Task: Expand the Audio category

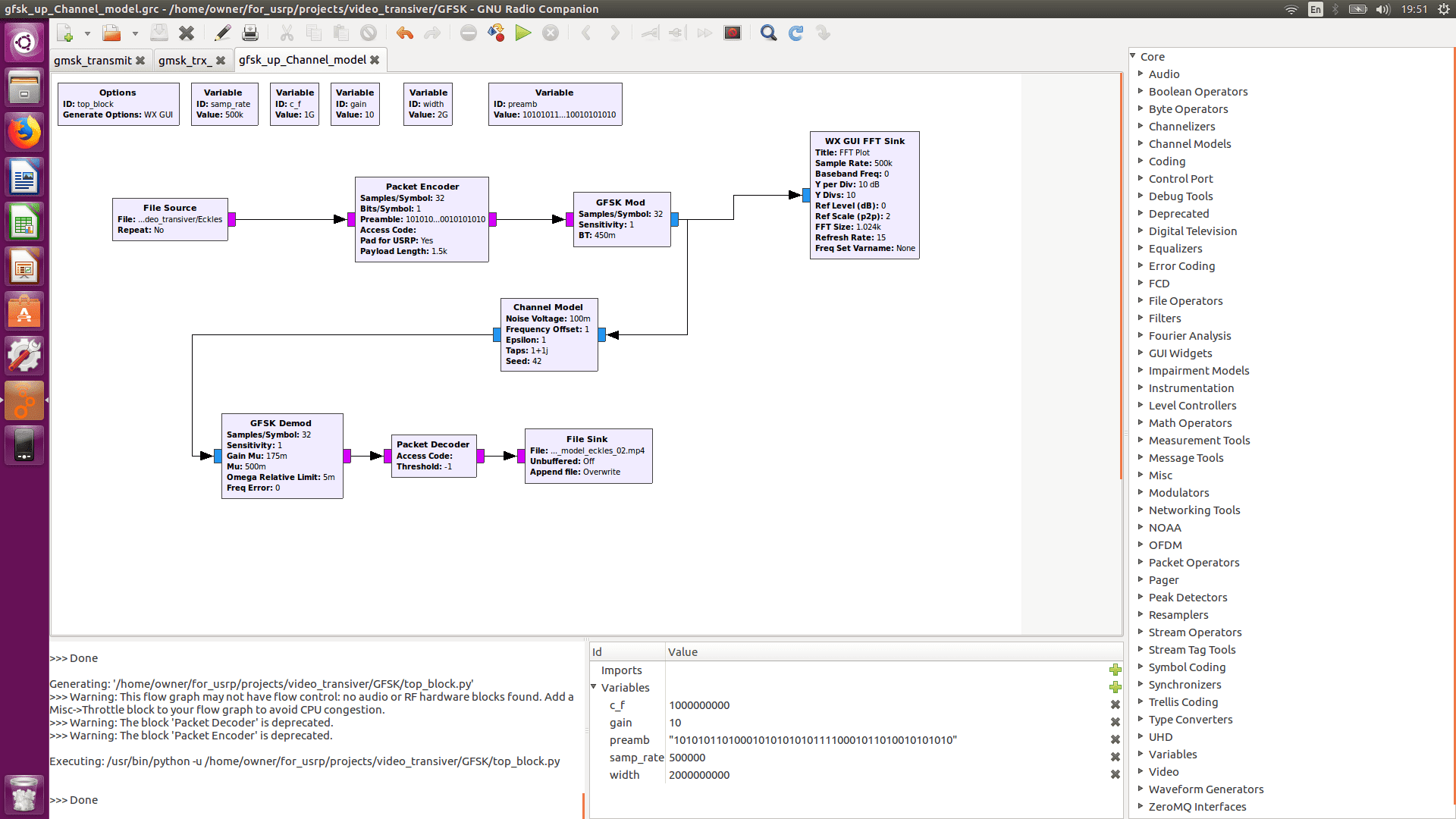Action: [x=1141, y=74]
